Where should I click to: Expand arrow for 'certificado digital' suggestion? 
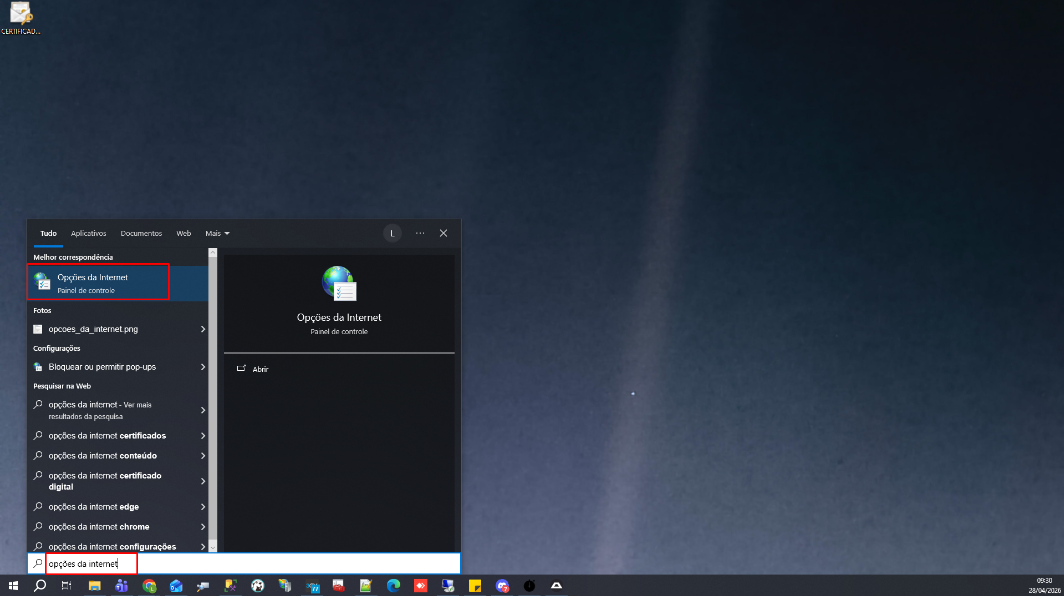(x=202, y=481)
